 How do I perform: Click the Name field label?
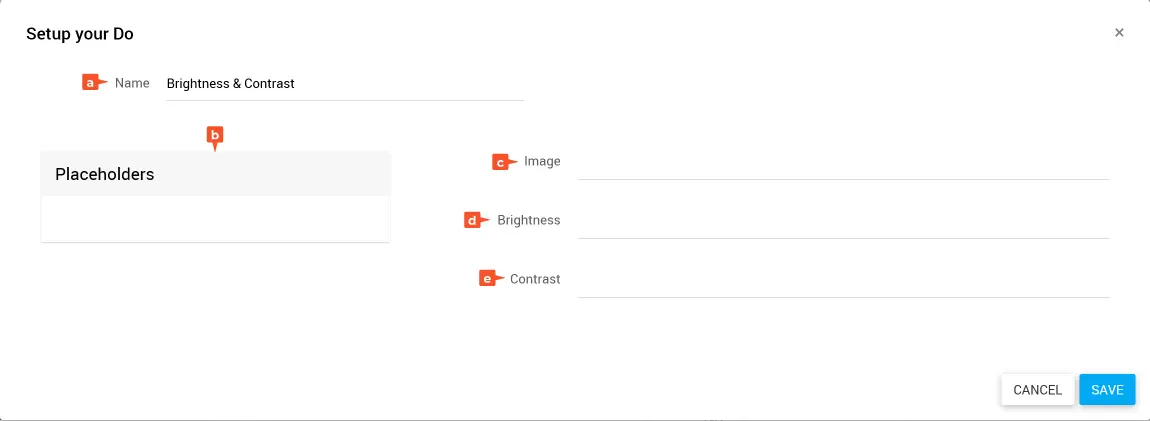point(132,83)
